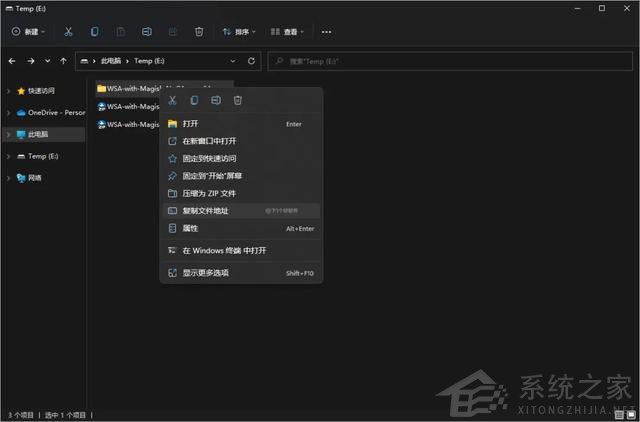Click Temp (E:) in the address bar breadcrumb

[149, 61]
